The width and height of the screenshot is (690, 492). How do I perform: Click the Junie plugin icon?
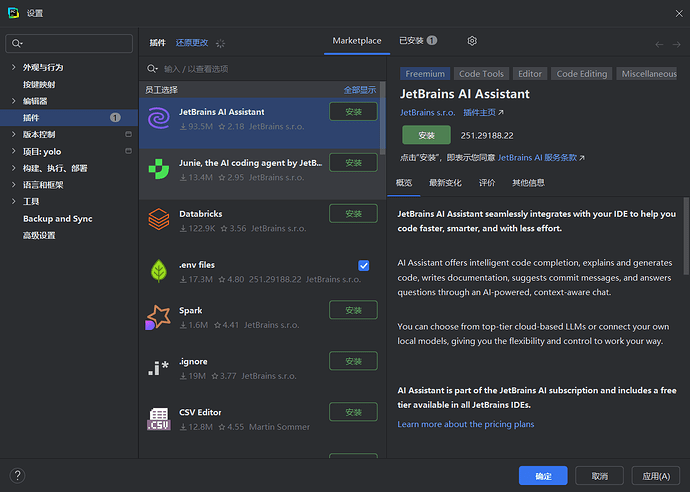click(x=159, y=169)
